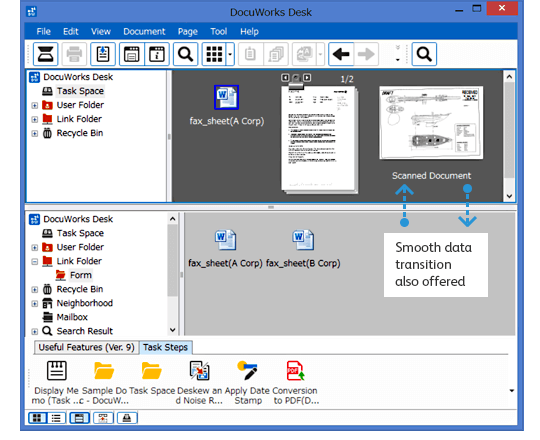
Task: Click the rightmost Search magnifier icon
Action: pyautogui.click(x=424, y=54)
